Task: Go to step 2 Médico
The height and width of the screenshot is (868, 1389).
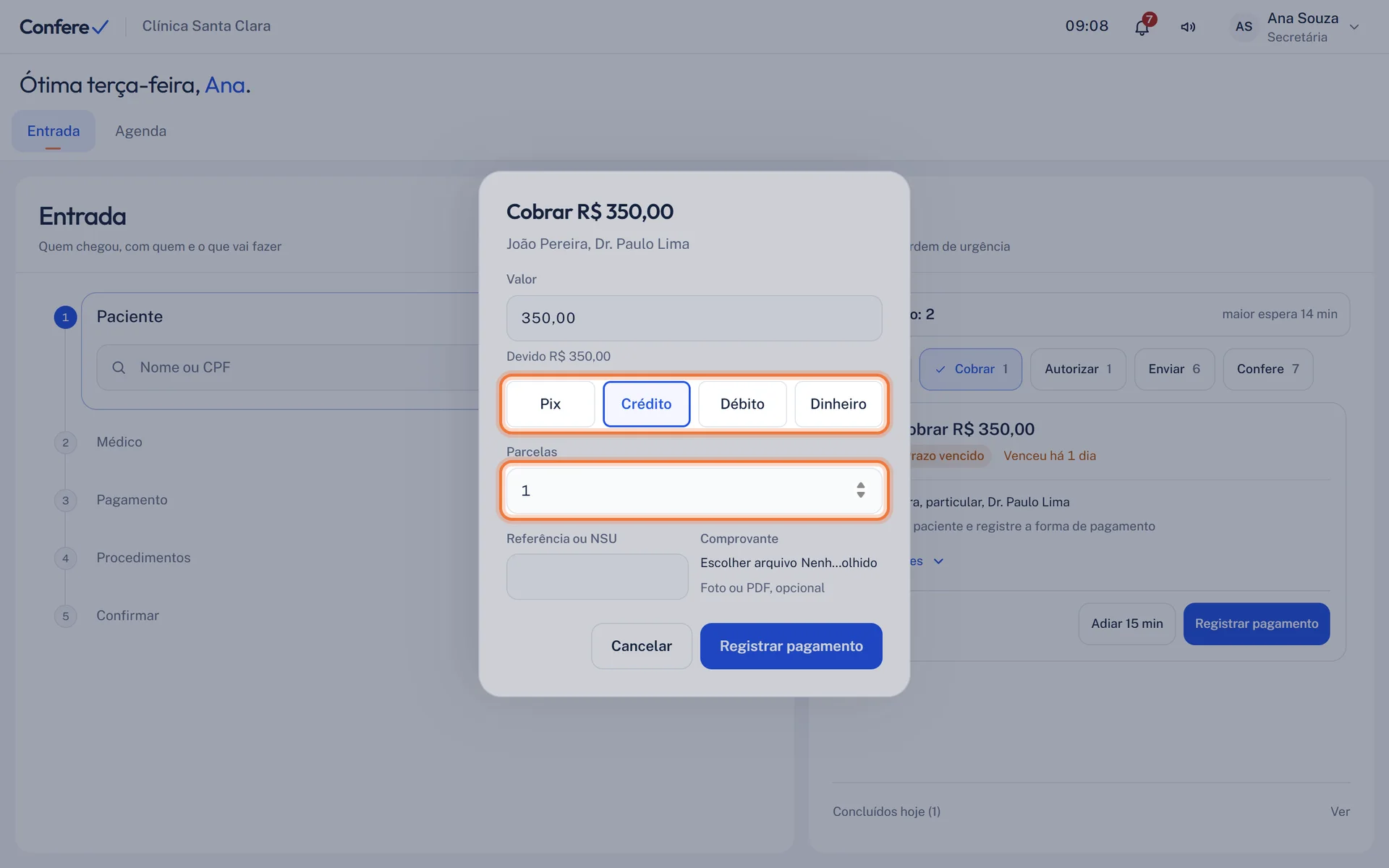Action: (119, 442)
